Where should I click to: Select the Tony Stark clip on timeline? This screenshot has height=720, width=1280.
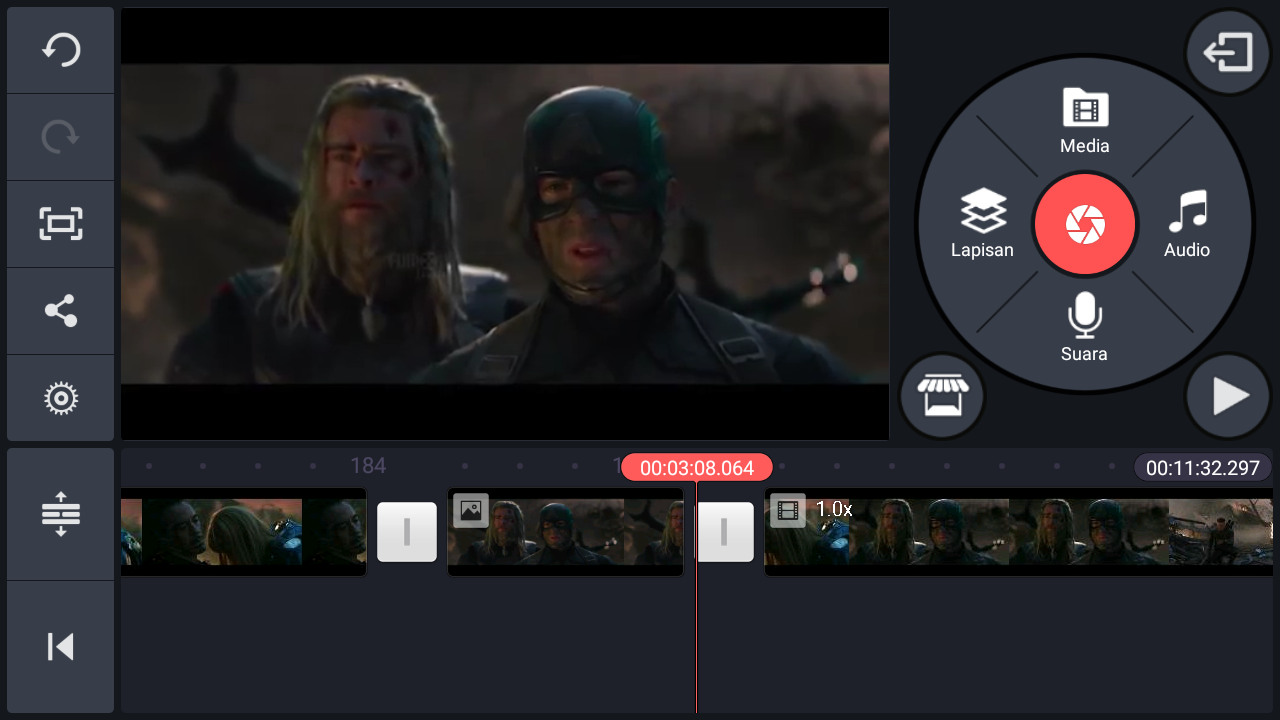[243, 532]
